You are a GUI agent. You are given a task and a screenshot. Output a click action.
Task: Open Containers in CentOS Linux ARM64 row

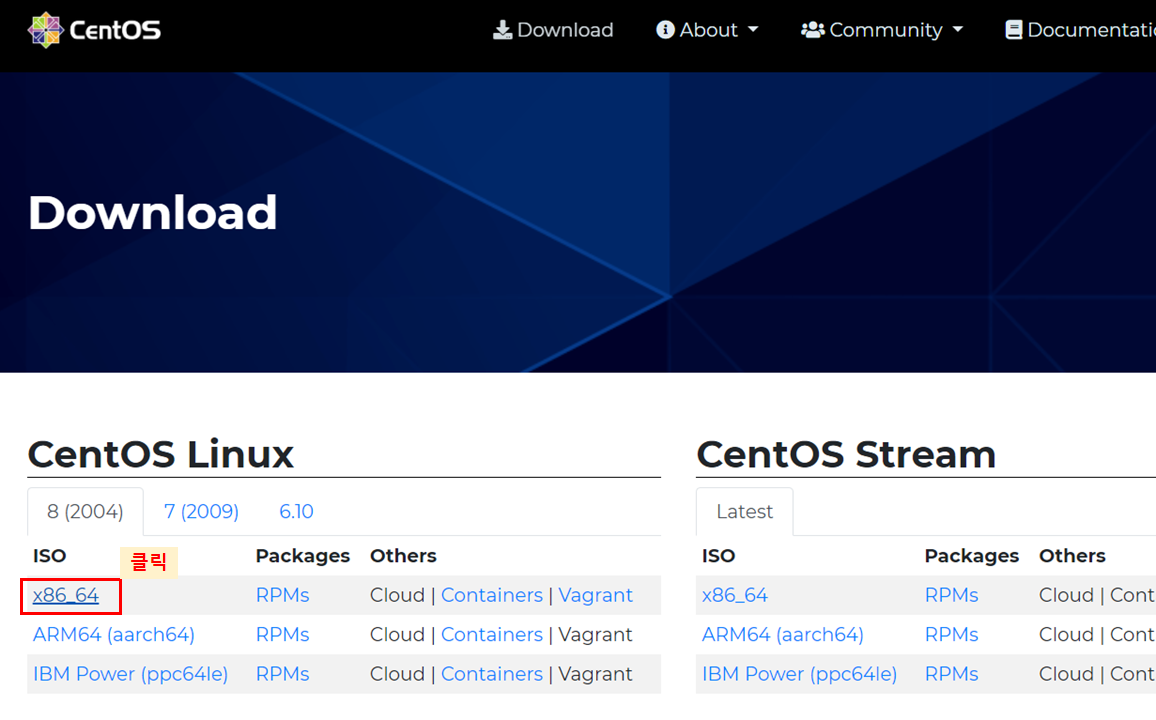(492, 635)
